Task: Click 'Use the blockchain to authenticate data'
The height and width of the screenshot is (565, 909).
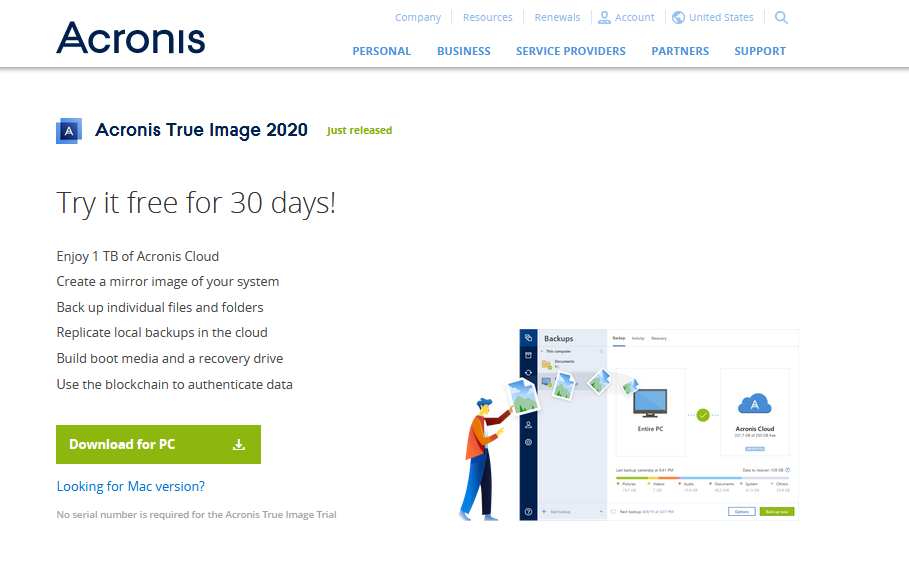Action: click(x=174, y=385)
